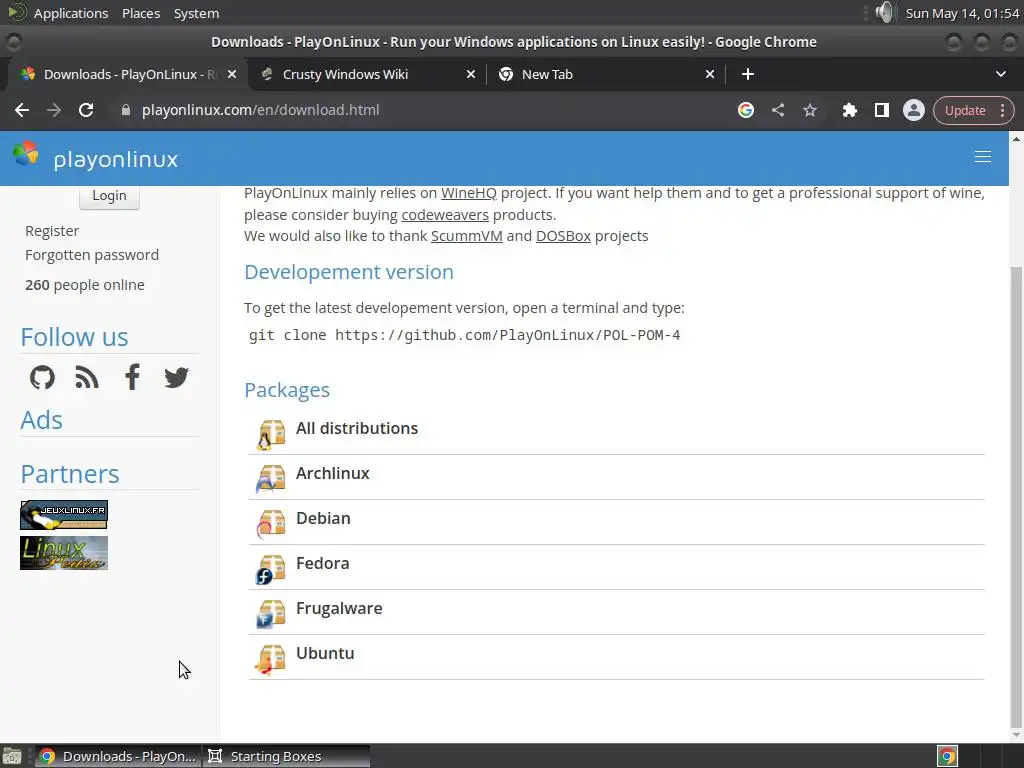Open the GitHub social icon
This screenshot has height=768, width=1024.
click(42, 377)
